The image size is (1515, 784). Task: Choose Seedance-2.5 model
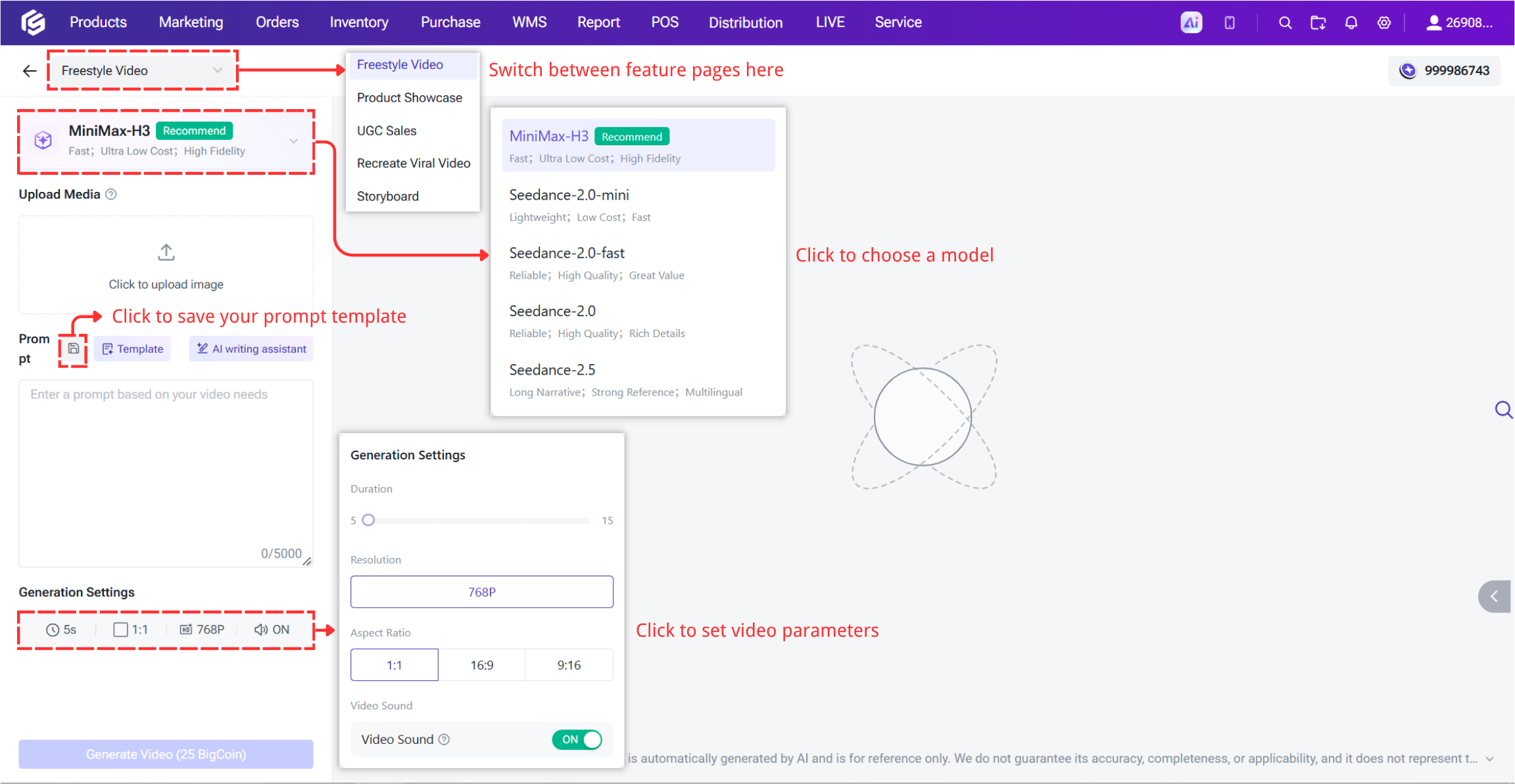point(638,380)
